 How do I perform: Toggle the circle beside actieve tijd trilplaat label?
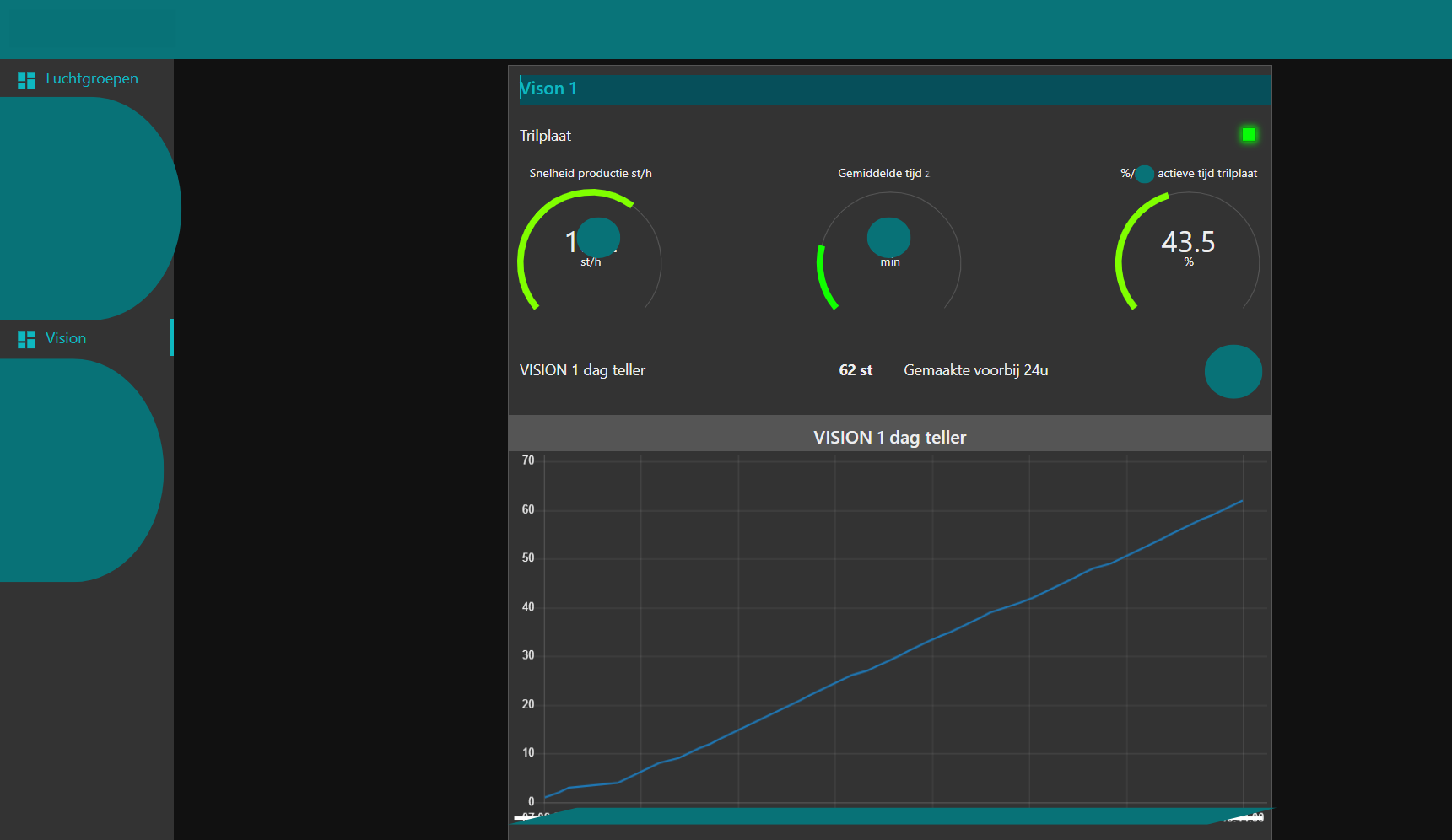point(1144,174)
